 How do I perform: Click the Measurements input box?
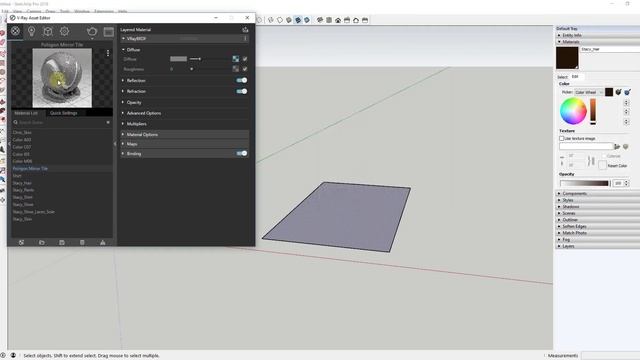coord(610,356)
